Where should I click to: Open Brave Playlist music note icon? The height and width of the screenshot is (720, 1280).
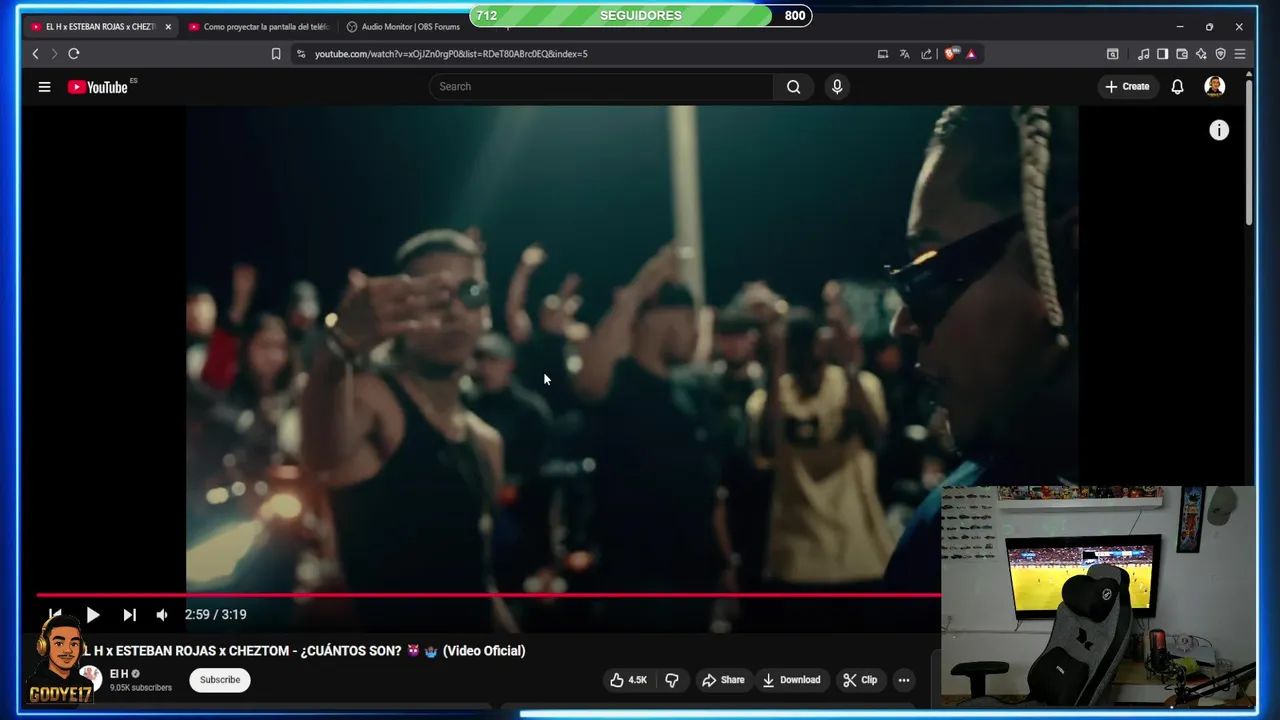point(1144,54)
